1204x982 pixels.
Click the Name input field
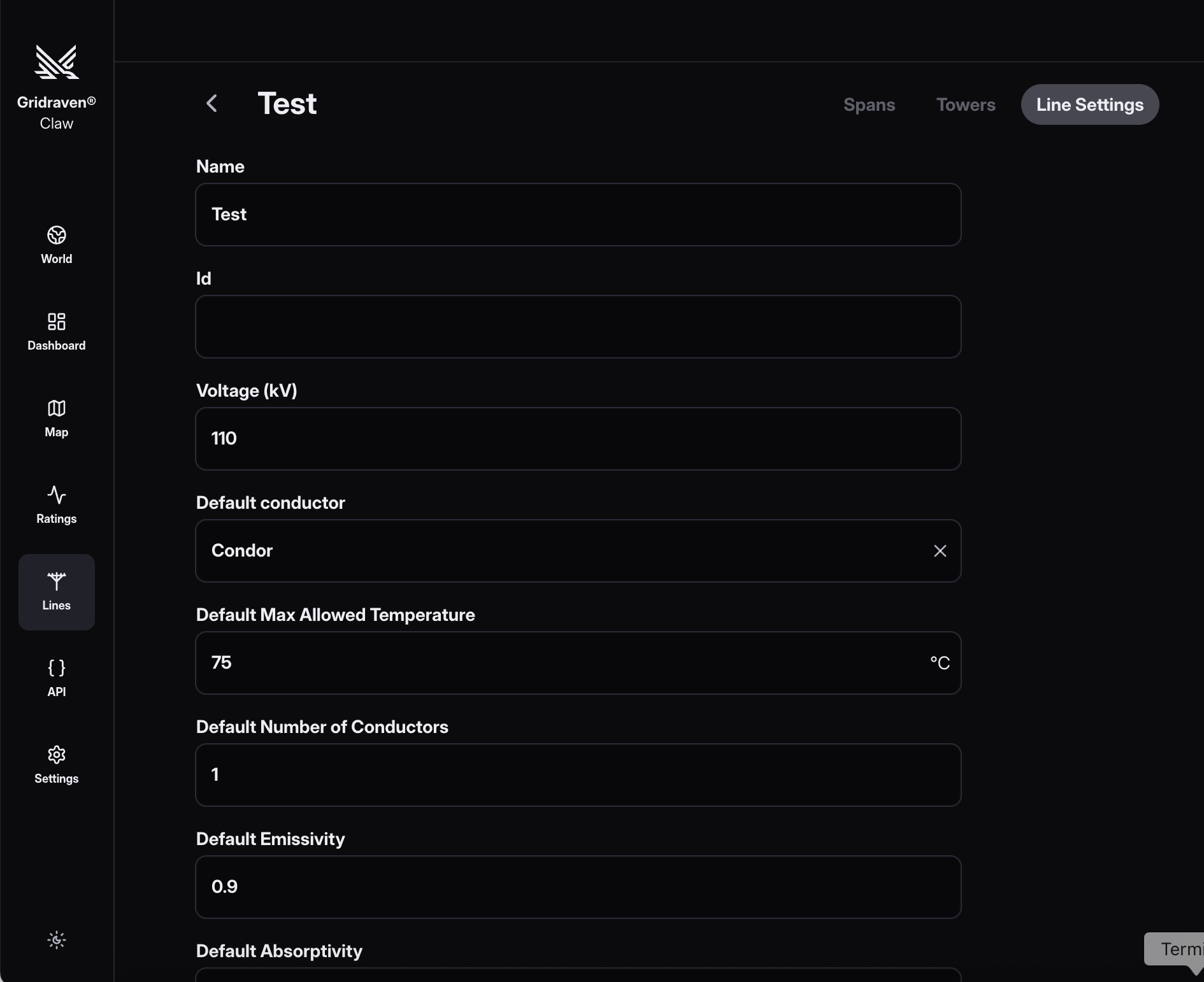(x=578, y=215)
